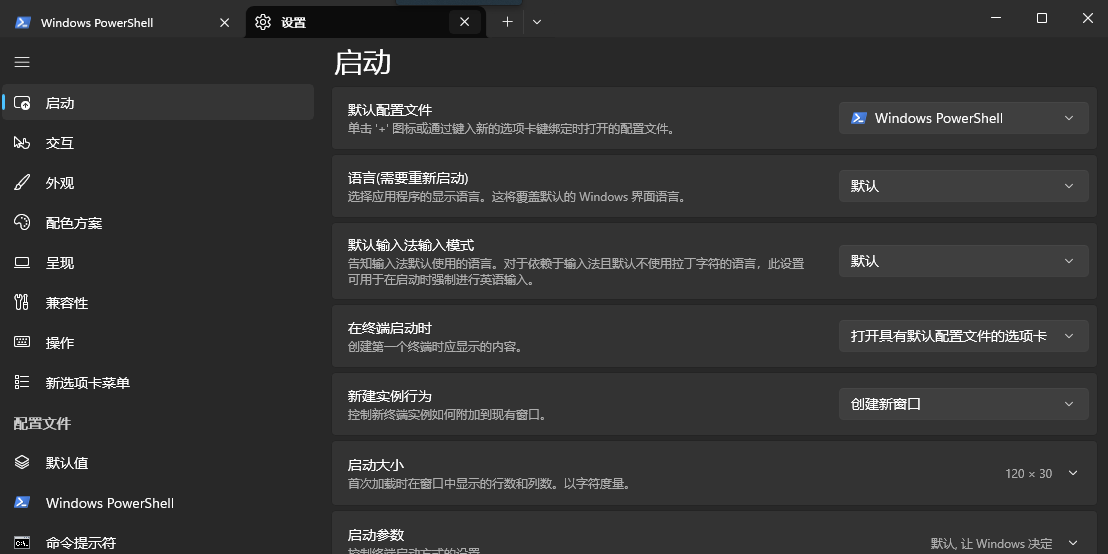Open the 默认值 profile defaults

pos(158,463)
